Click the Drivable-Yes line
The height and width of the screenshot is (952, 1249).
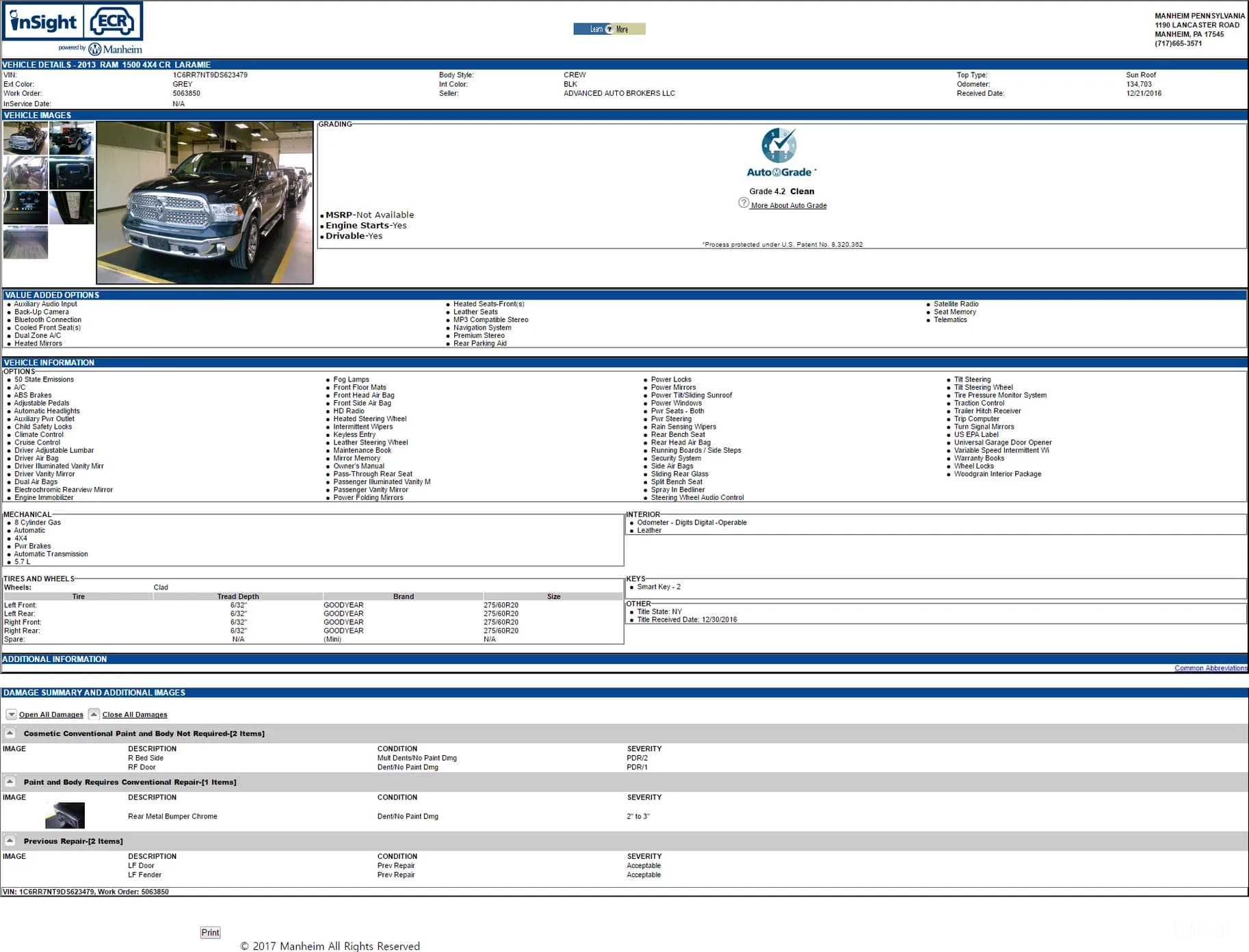coord(354,236)
